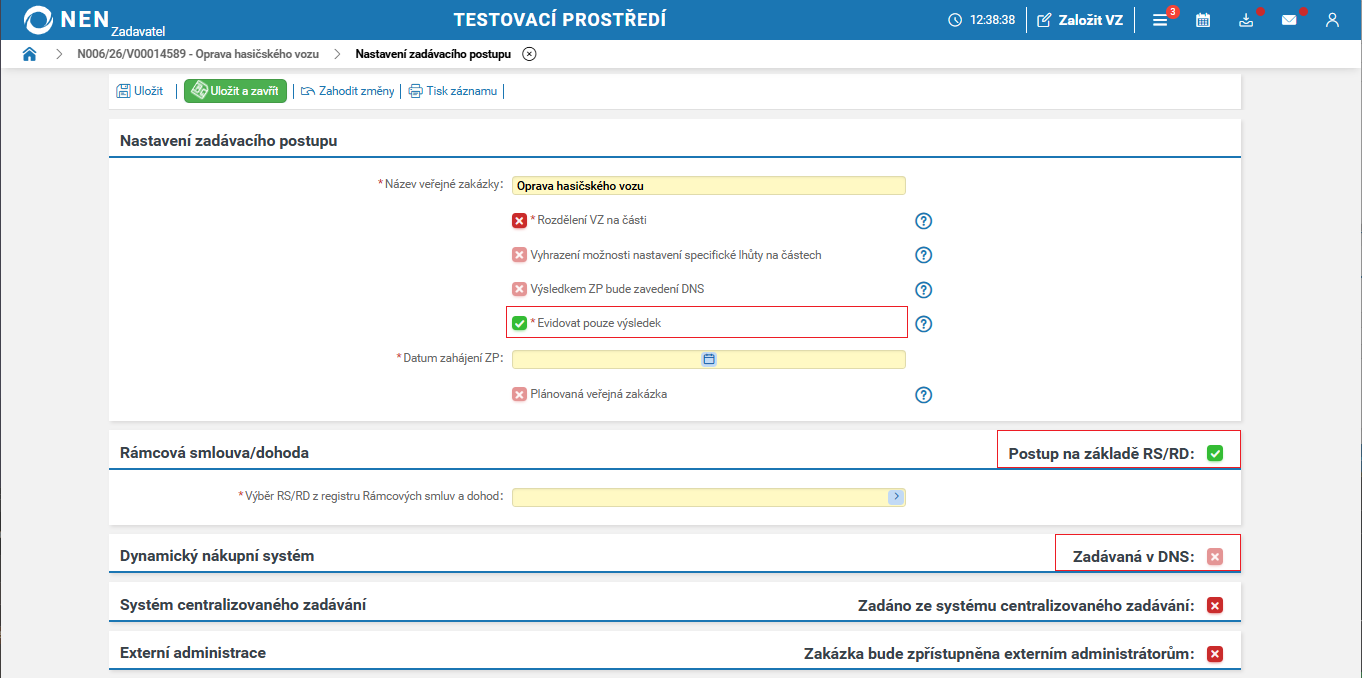Screen dimensions: 1362x678
Task: Toggle Výsledkem ZP bude zavedení DNS checkbox
Action: 519,289
